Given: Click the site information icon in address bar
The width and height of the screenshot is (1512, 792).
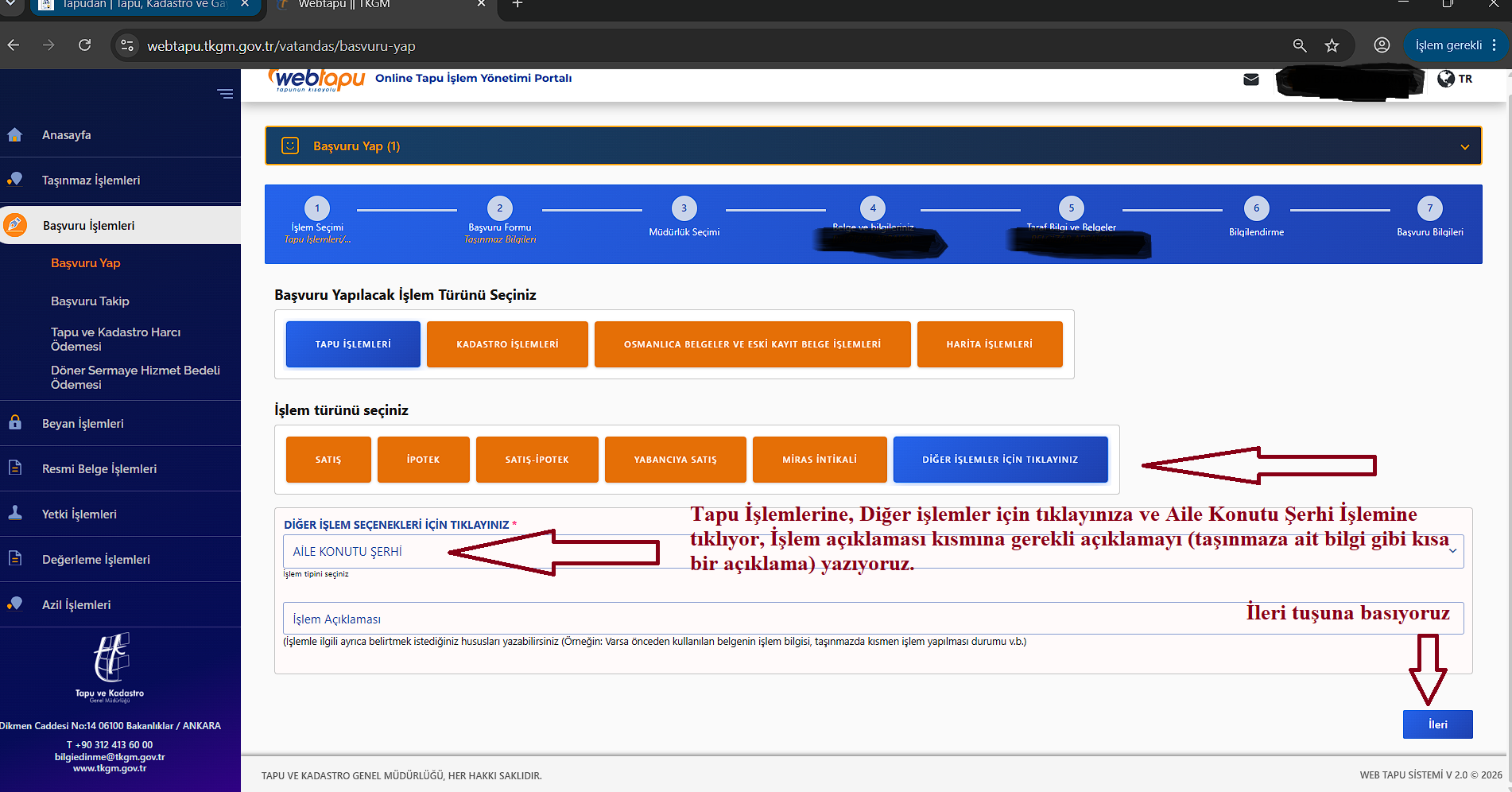Looking at the screenshot, I should point(127,45).
